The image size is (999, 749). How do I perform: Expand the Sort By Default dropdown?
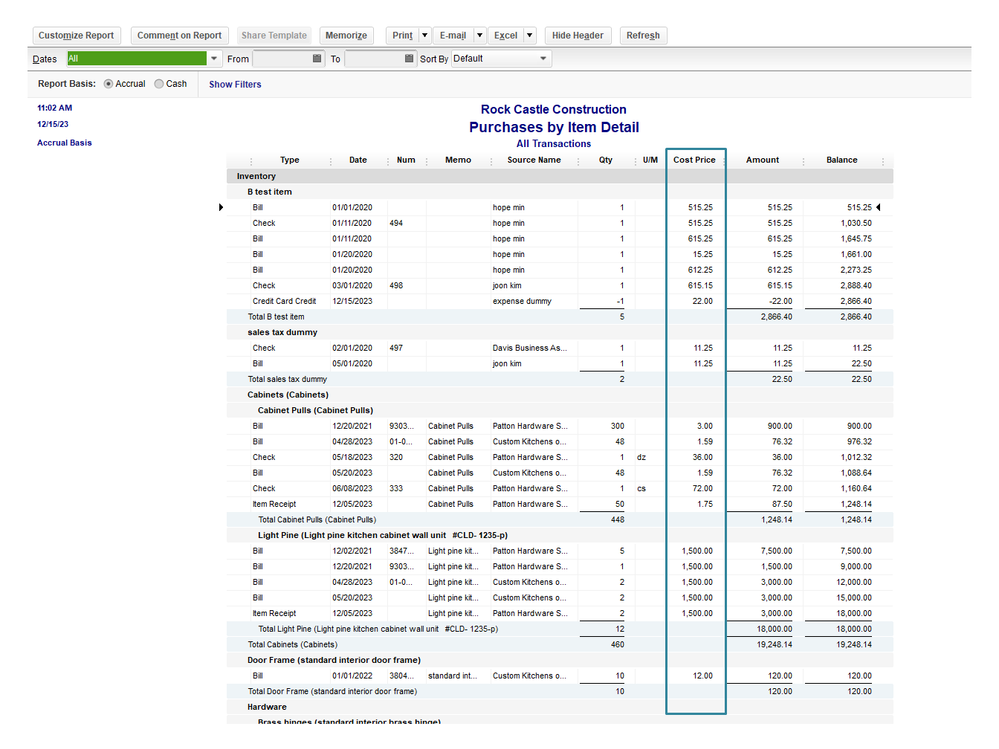[543, 59]
